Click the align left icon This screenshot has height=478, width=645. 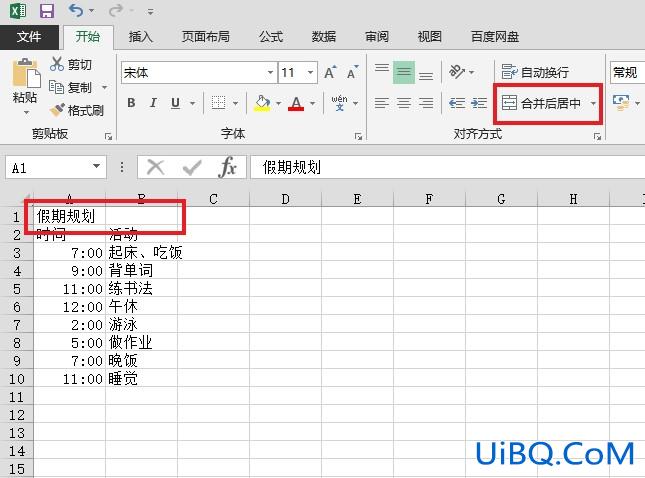point(382,103)
